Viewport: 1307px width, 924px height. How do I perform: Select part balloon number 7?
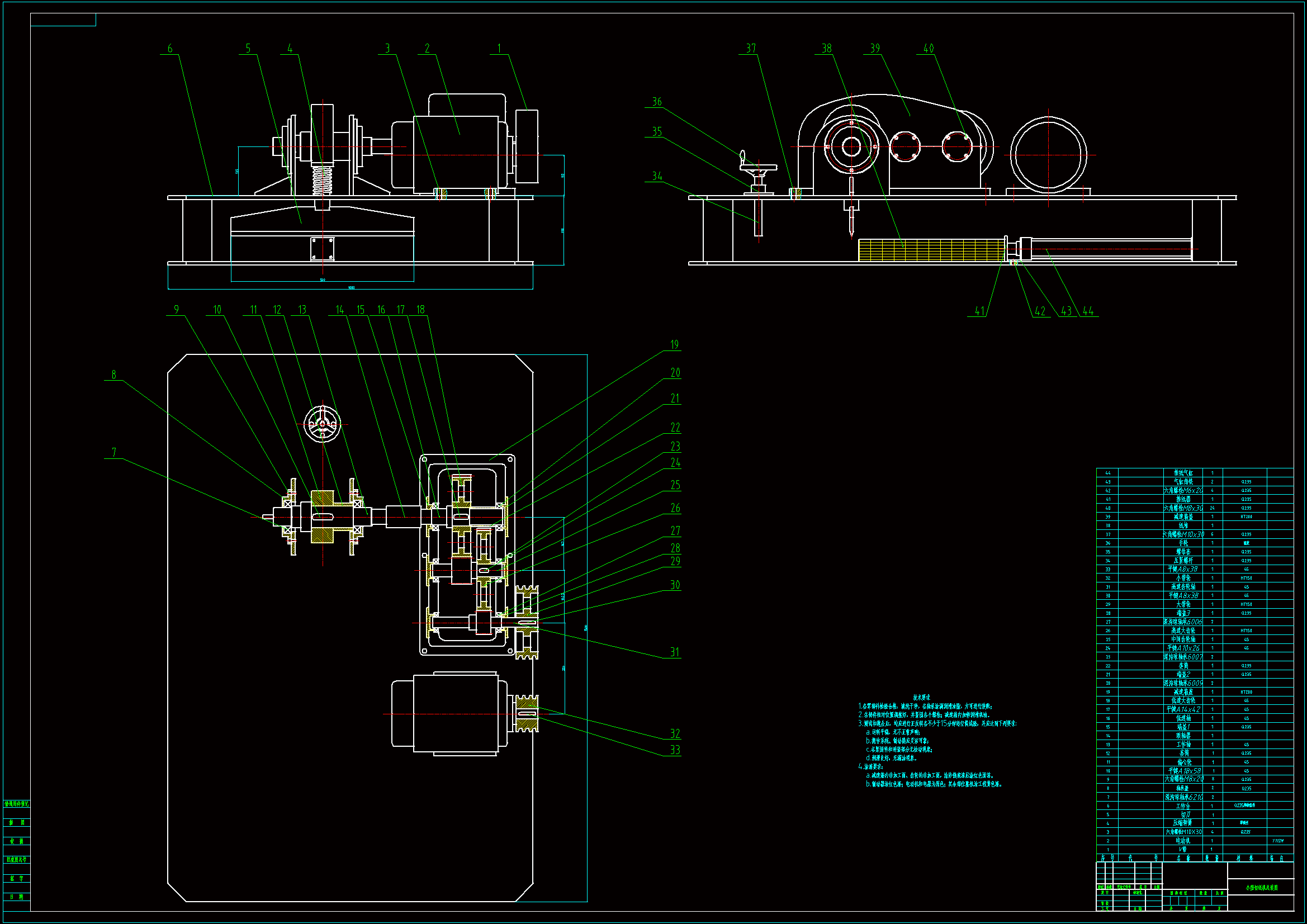(x=114, y=453)
